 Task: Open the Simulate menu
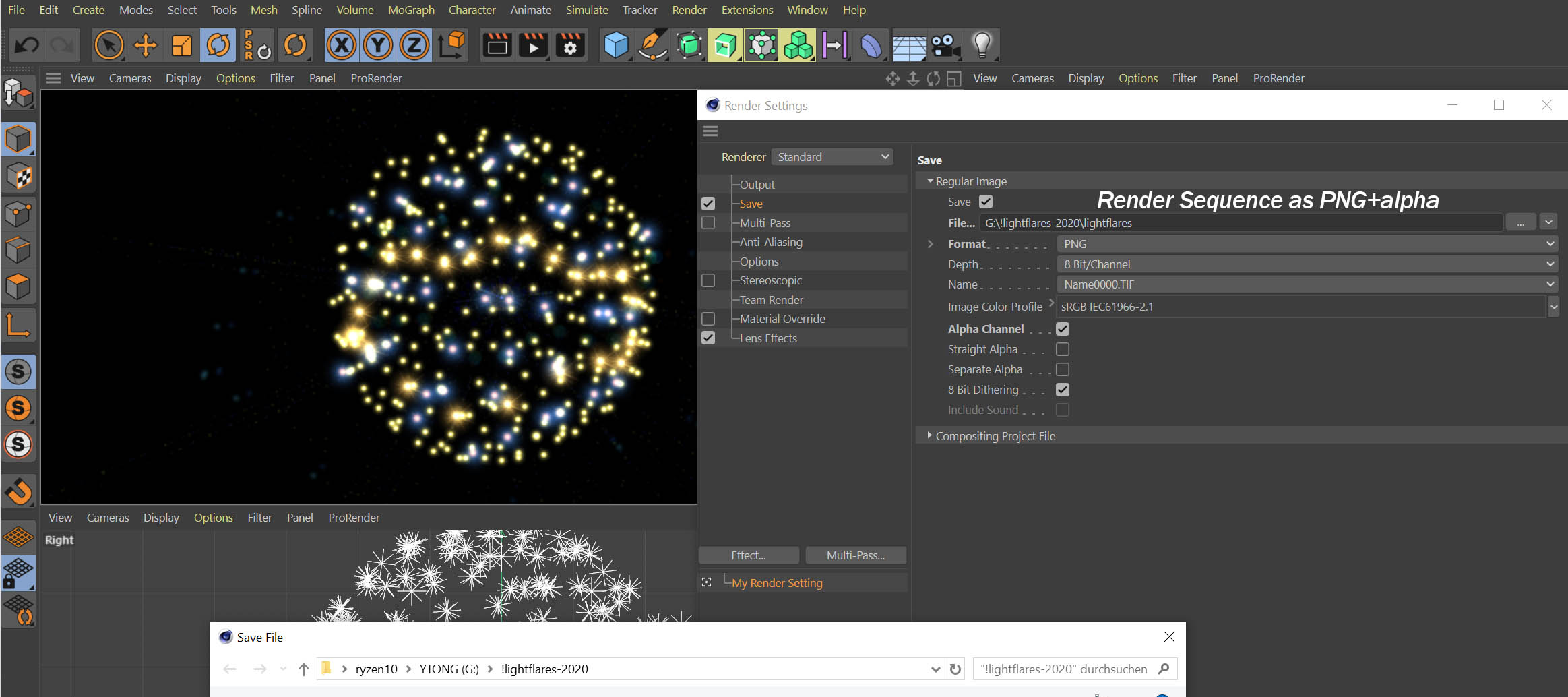point(586,10)
